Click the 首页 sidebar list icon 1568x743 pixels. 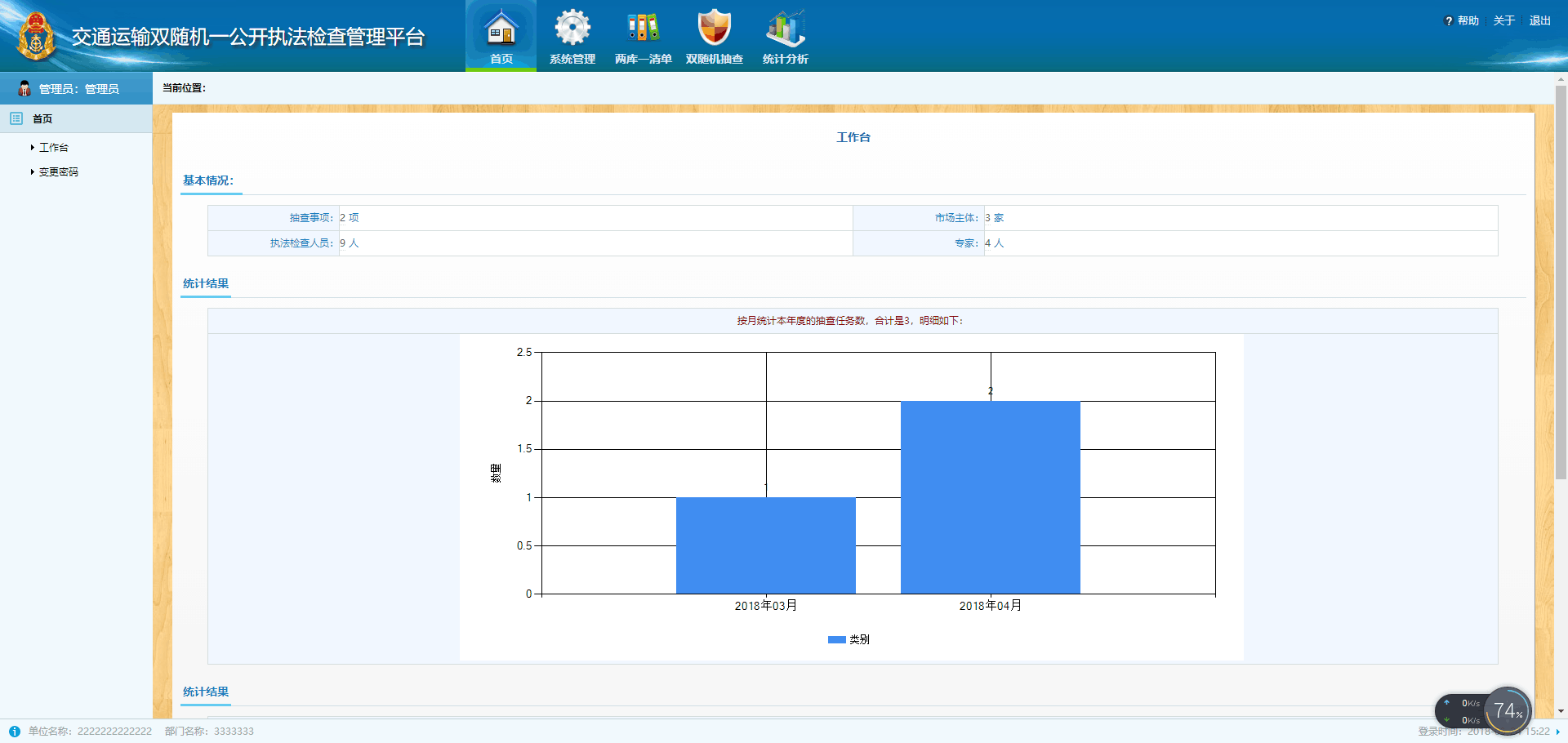click(x=16, y=118)
